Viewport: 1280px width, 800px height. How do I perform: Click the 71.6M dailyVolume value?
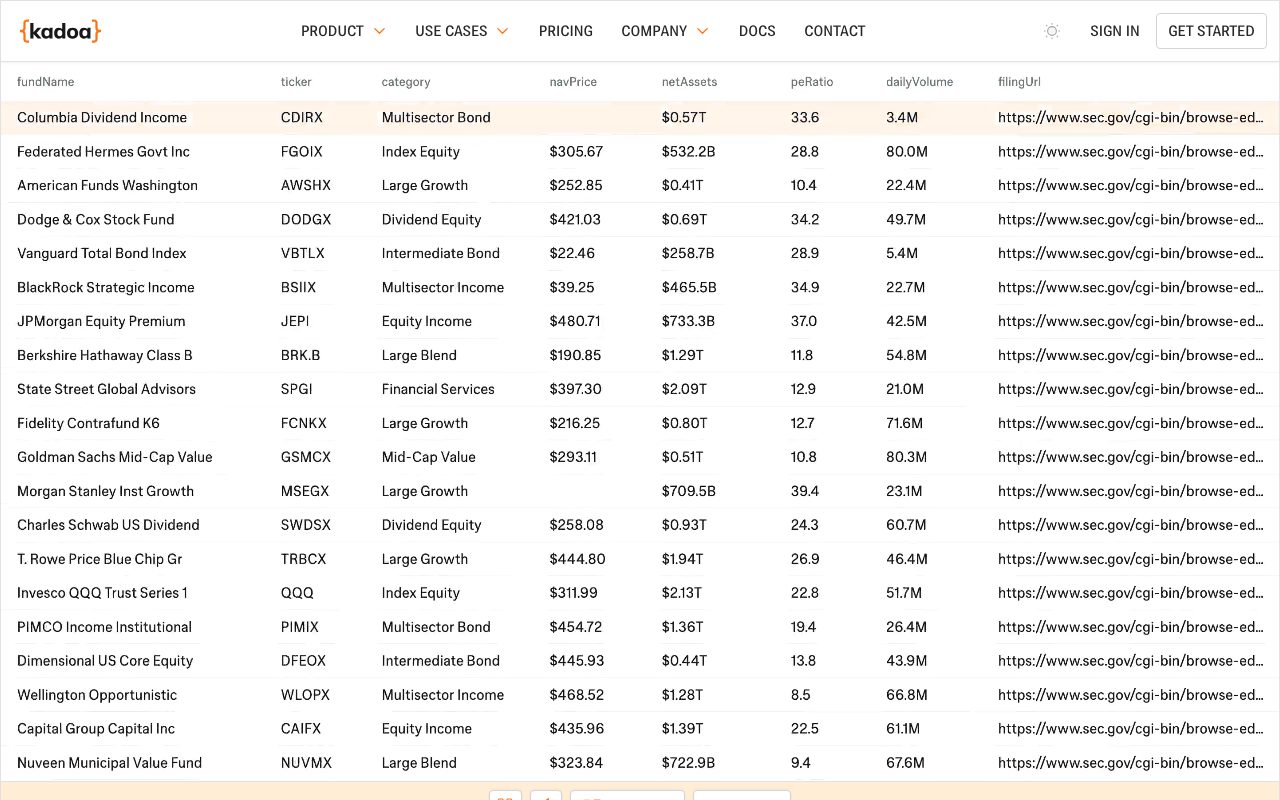tap(905, 423)
